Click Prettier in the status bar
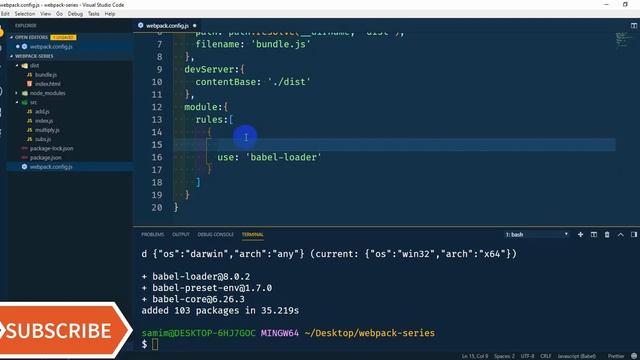Screen dimensions: 640x360 tap(616, 356)
